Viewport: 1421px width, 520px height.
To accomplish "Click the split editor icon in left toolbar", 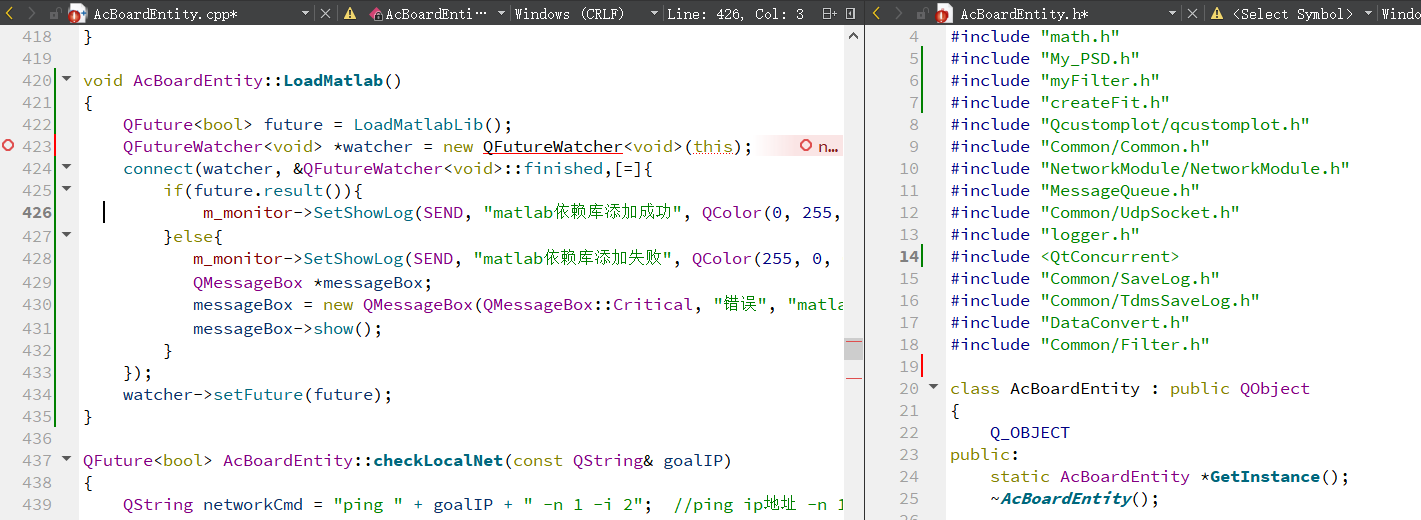I will [829, 13].
